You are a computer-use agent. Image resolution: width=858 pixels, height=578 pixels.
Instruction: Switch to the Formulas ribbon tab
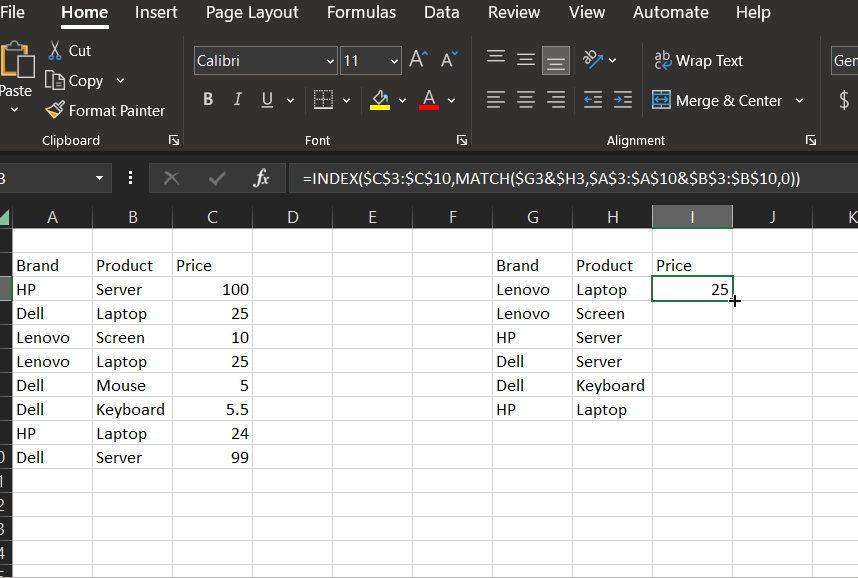point(361,13)
